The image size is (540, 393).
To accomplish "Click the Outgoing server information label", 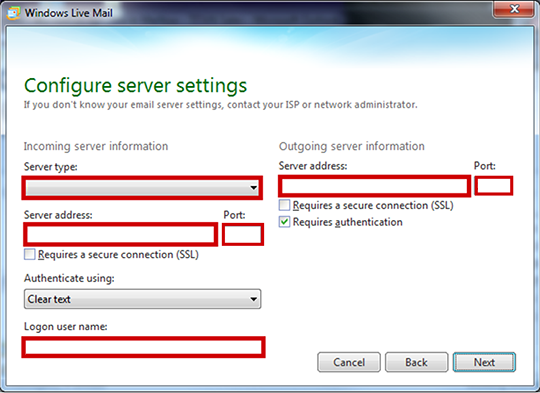I will click(x=352, y=146).
